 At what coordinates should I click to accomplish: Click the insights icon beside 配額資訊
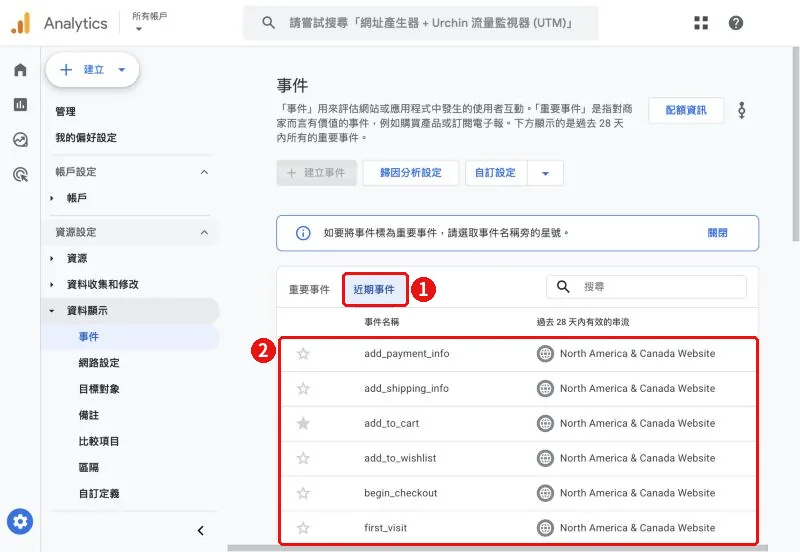742,110
